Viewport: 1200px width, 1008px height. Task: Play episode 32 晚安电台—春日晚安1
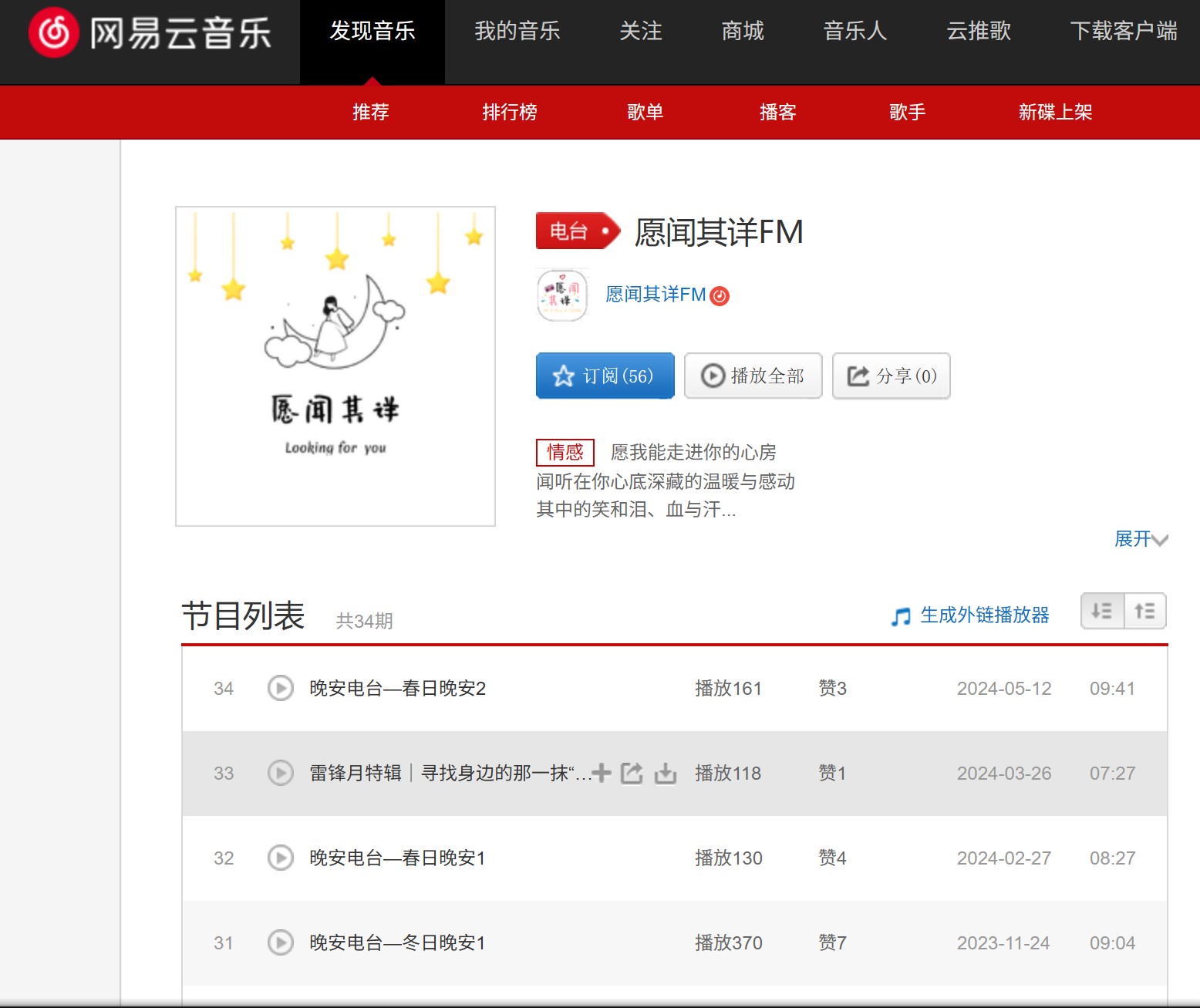click(x=281, y=858)
